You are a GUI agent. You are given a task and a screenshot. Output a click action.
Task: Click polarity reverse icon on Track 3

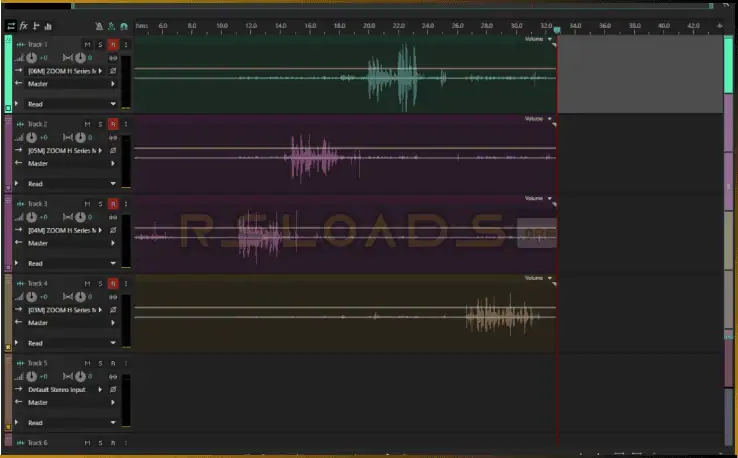coord(113,230)
